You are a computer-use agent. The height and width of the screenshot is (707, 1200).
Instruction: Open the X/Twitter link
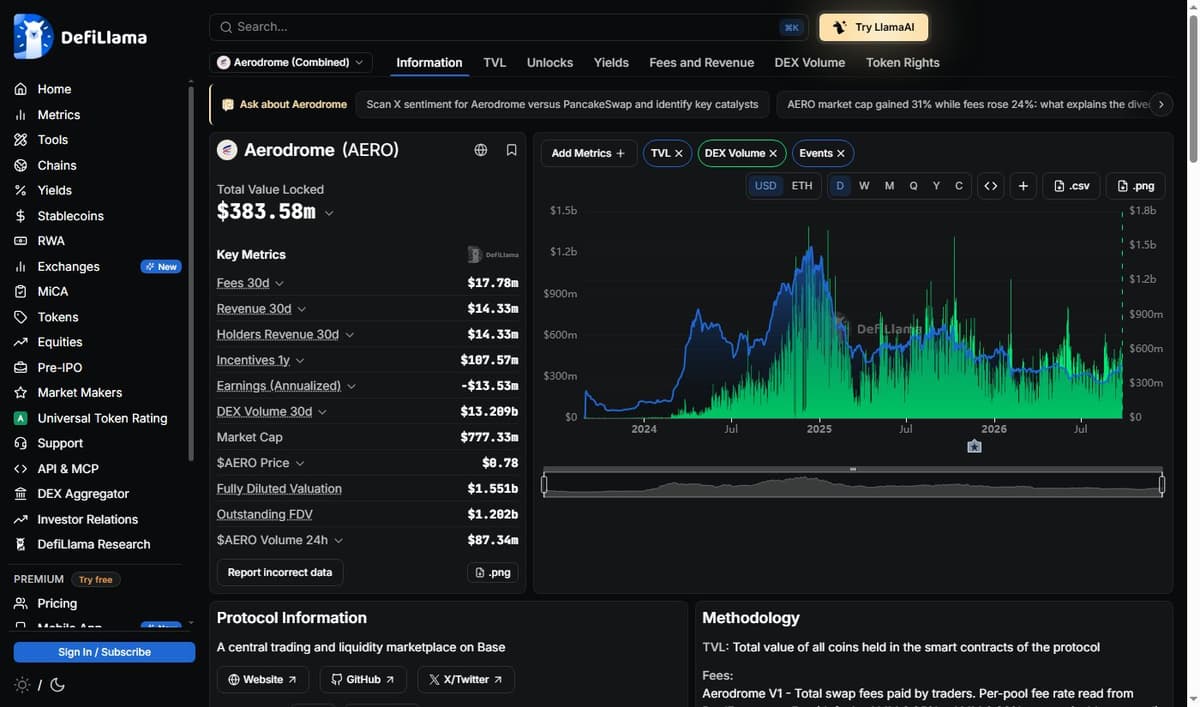coord(466,679)
